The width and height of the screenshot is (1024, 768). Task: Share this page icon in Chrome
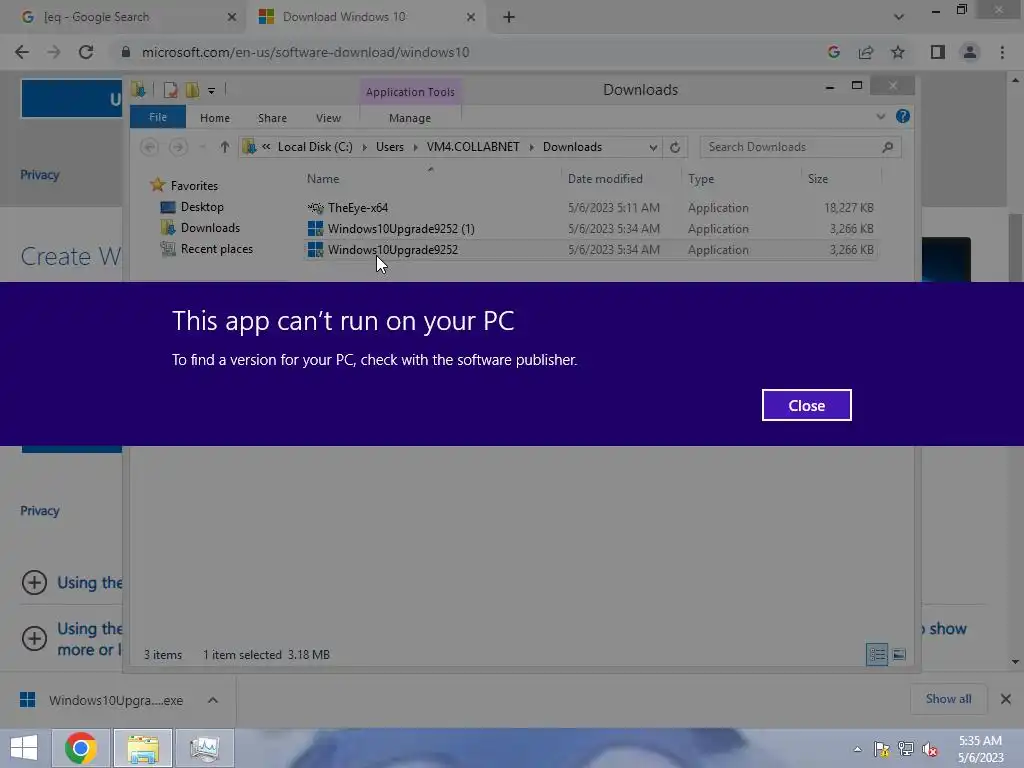click(865, 52)
